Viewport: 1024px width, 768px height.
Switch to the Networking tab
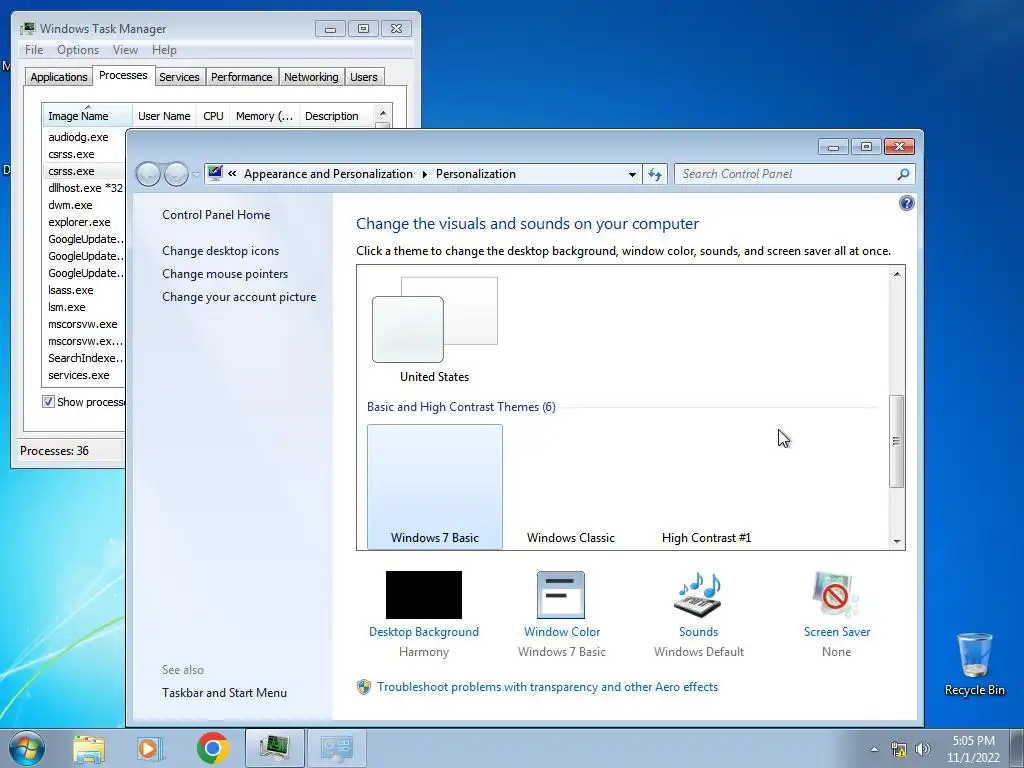[x=311, y=77]
